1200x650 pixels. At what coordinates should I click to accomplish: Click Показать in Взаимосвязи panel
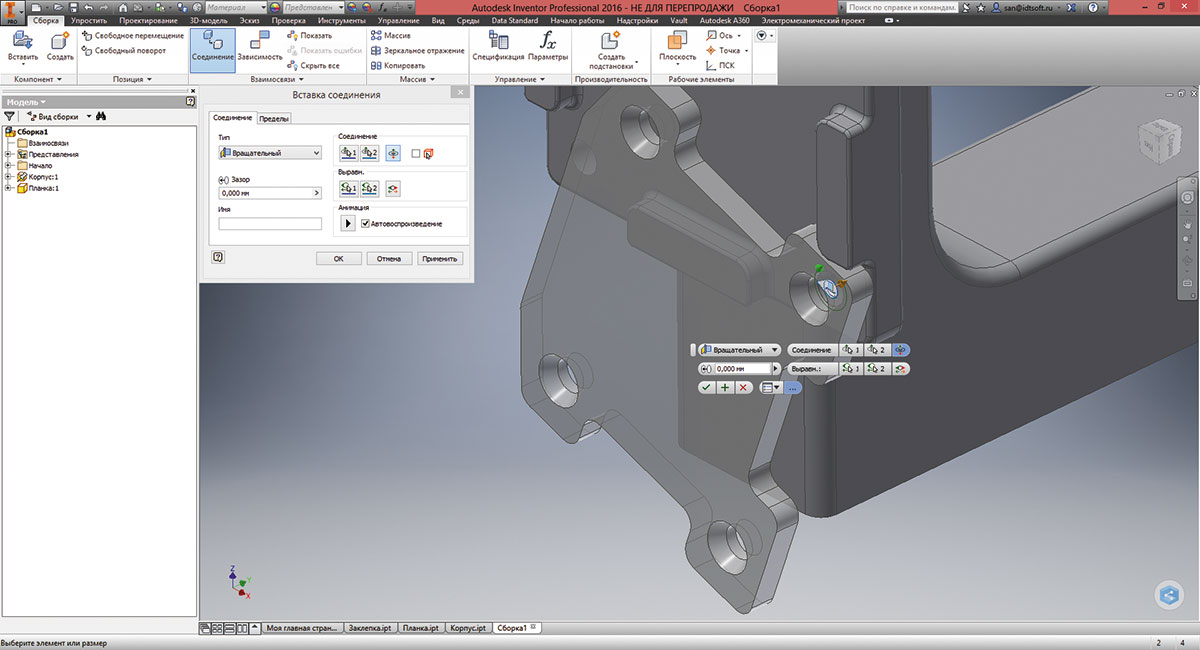click(309, 36)
